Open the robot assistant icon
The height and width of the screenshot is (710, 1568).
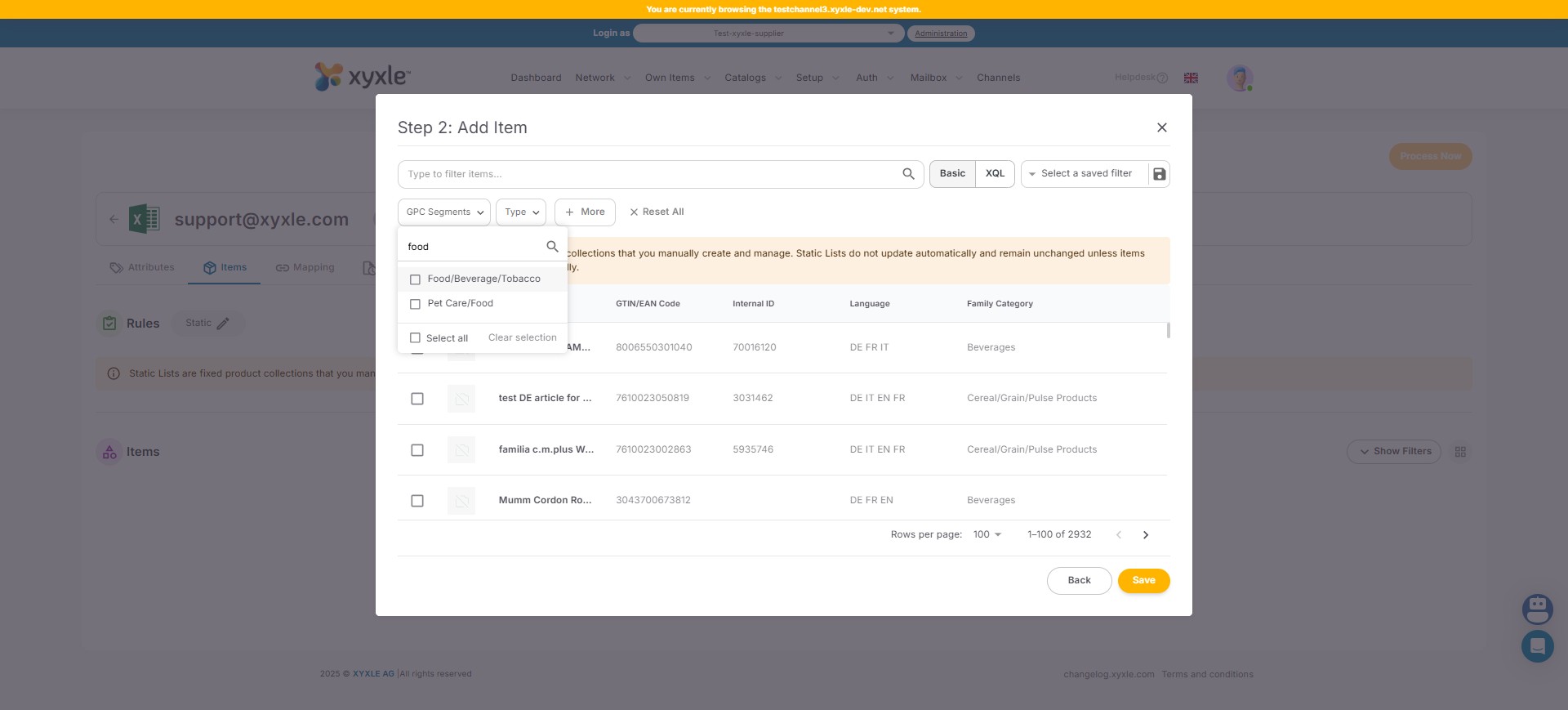click(x=1536, y=609)
